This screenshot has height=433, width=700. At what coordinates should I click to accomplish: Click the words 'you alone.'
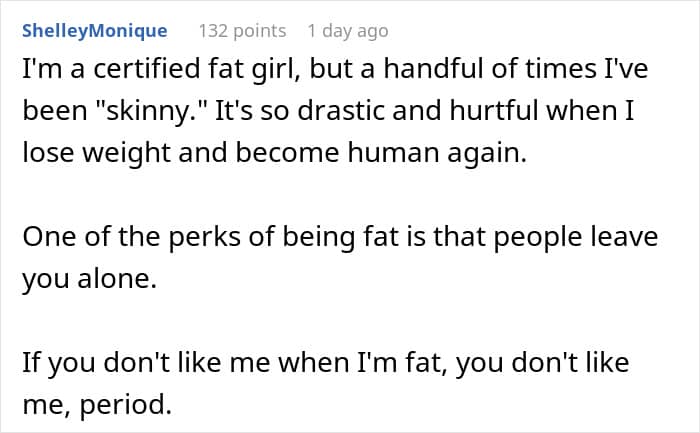pyautogui.click(x=90, y=280)
